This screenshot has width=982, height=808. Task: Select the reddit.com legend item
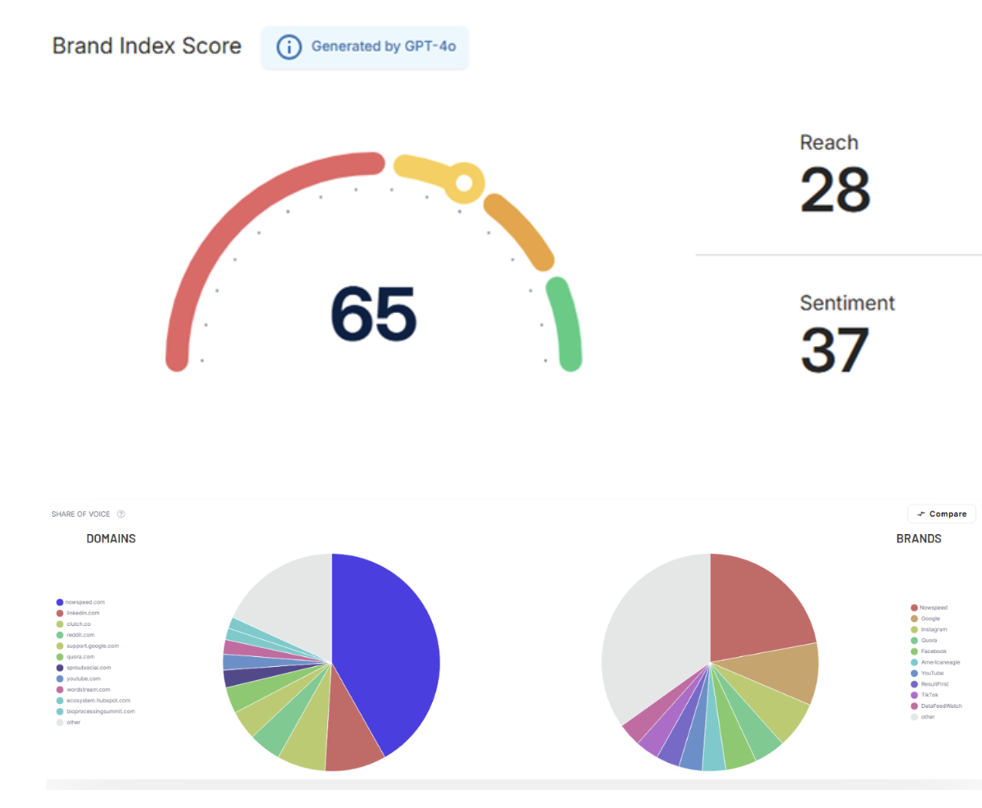click(80, 635)
